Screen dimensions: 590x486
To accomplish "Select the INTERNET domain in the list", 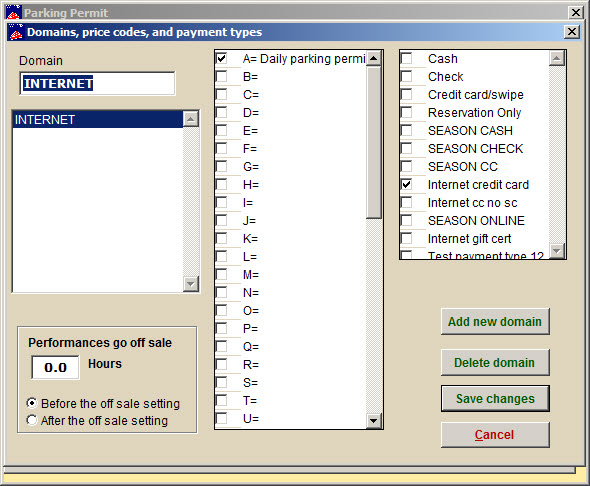I will (x=98, y=120).
